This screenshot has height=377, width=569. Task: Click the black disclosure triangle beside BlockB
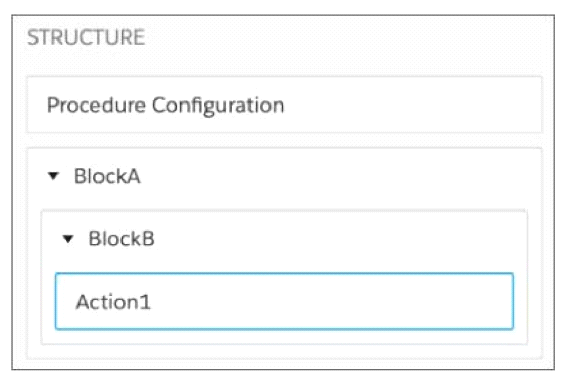pyautogui.click(x=68, y=239)
